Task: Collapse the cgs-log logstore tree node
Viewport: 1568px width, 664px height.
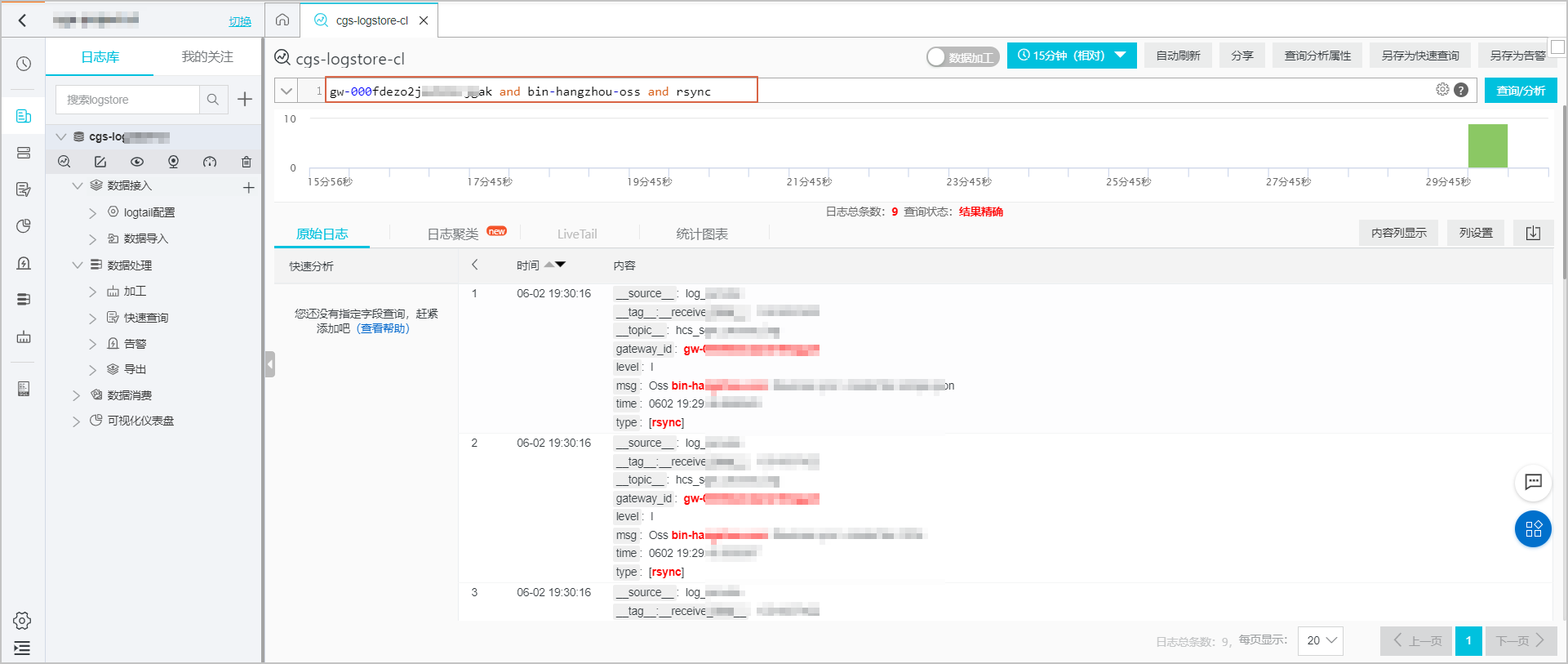Action: pyautogui.click(x=61, y=136)
